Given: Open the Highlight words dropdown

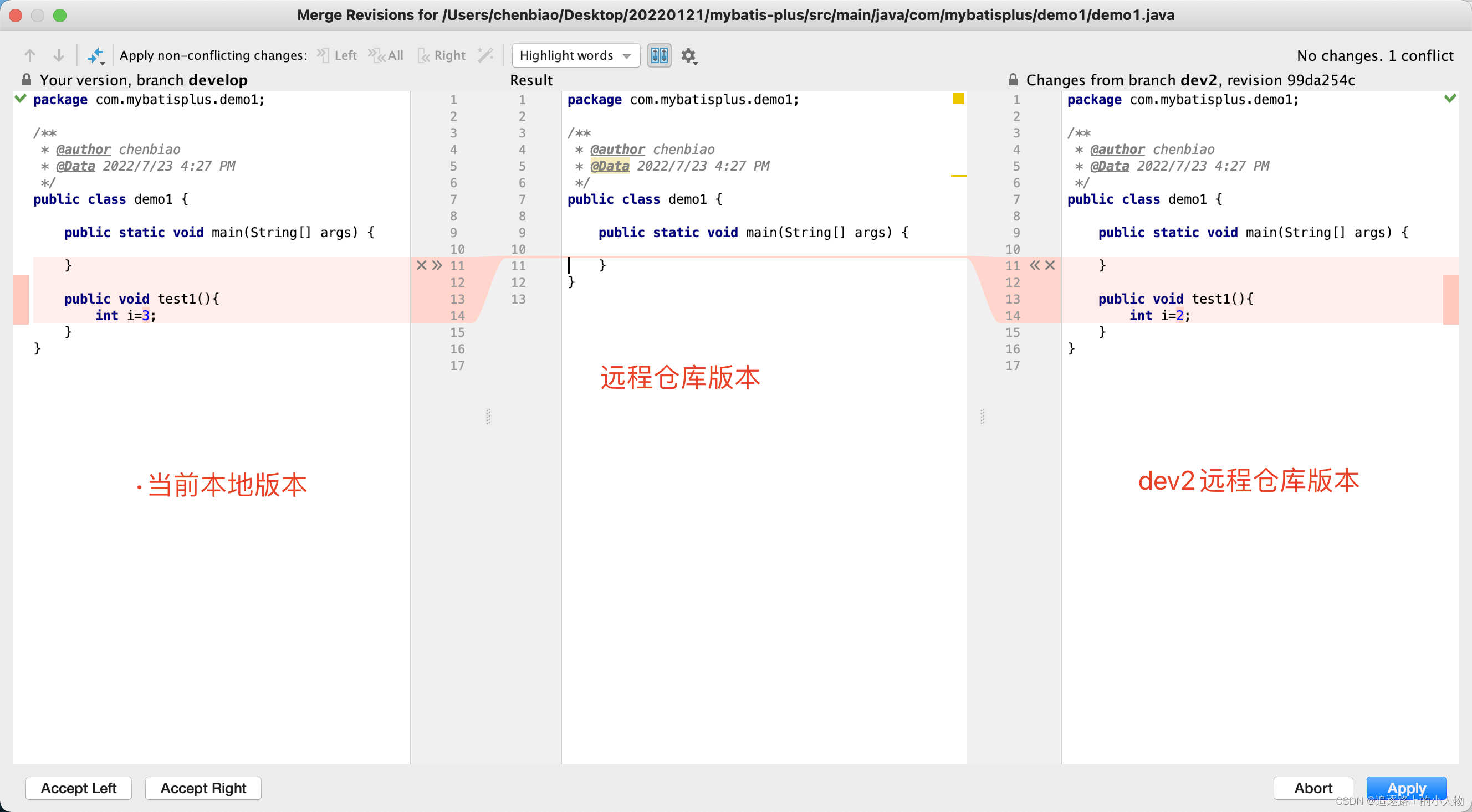Looking at the screenshot, I should (575, 55).
